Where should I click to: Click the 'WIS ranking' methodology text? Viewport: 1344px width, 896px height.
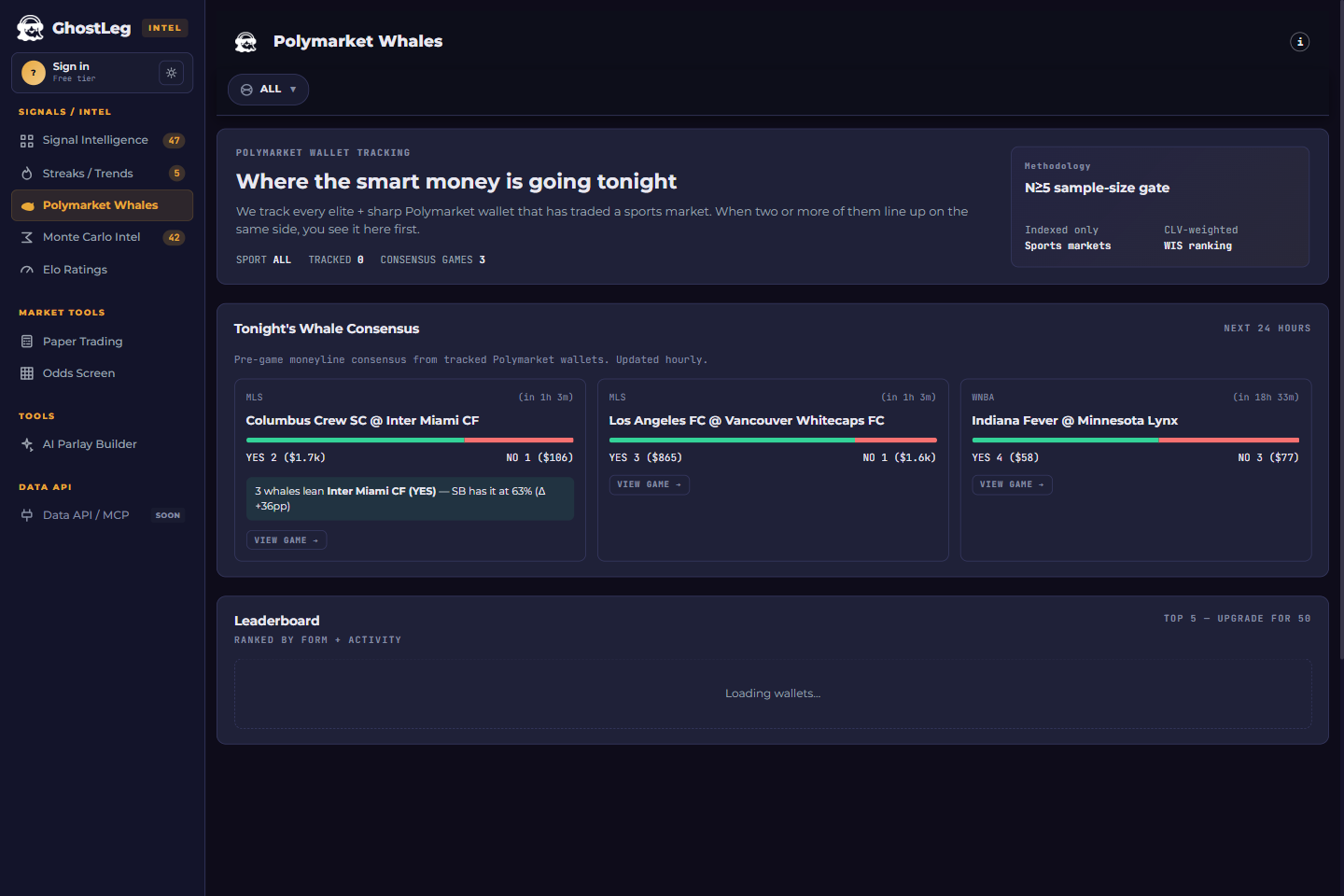click(x=1197, y=246)
